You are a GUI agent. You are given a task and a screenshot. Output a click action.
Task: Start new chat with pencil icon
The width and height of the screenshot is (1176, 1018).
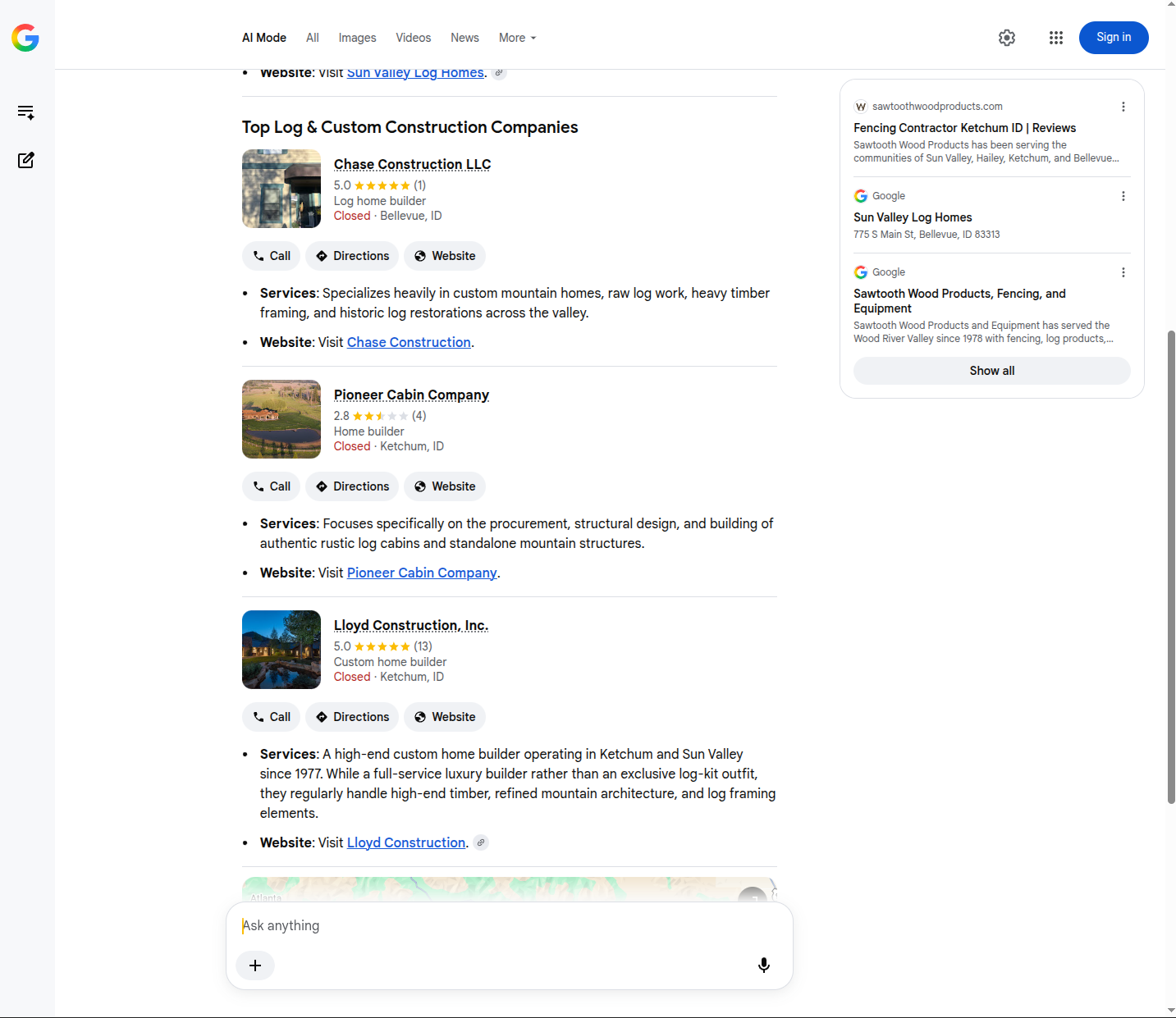coord(25,160)
